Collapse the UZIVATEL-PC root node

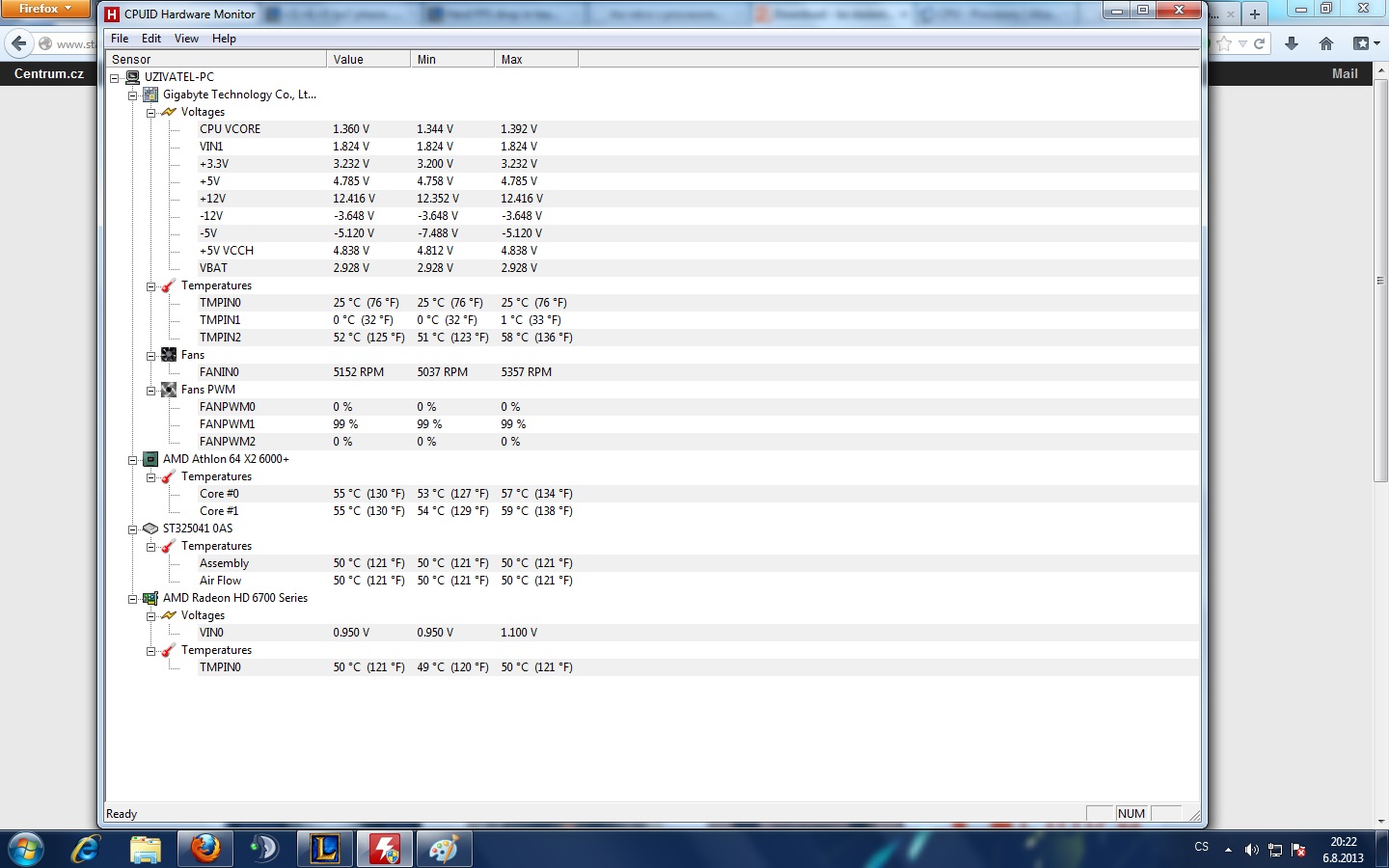115,77
